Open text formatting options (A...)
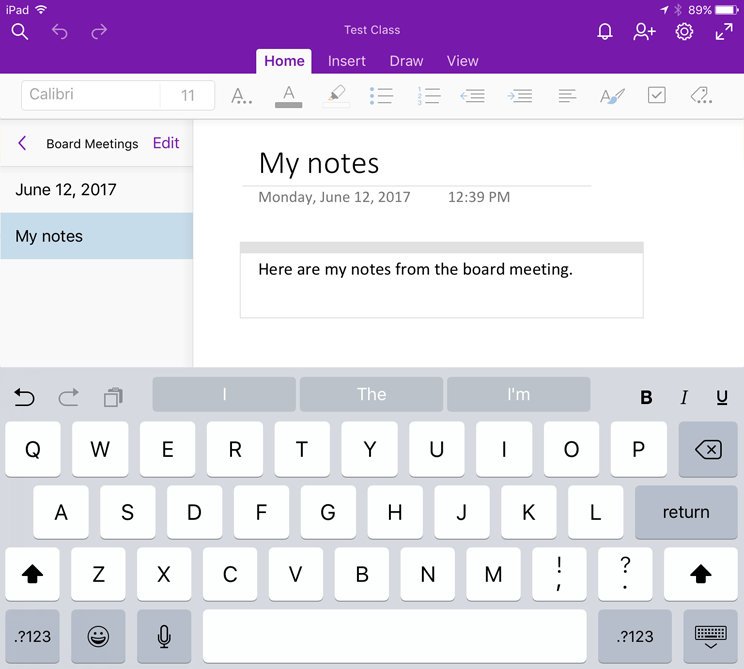Screen dimensions: 744x669 pos(242,95)
